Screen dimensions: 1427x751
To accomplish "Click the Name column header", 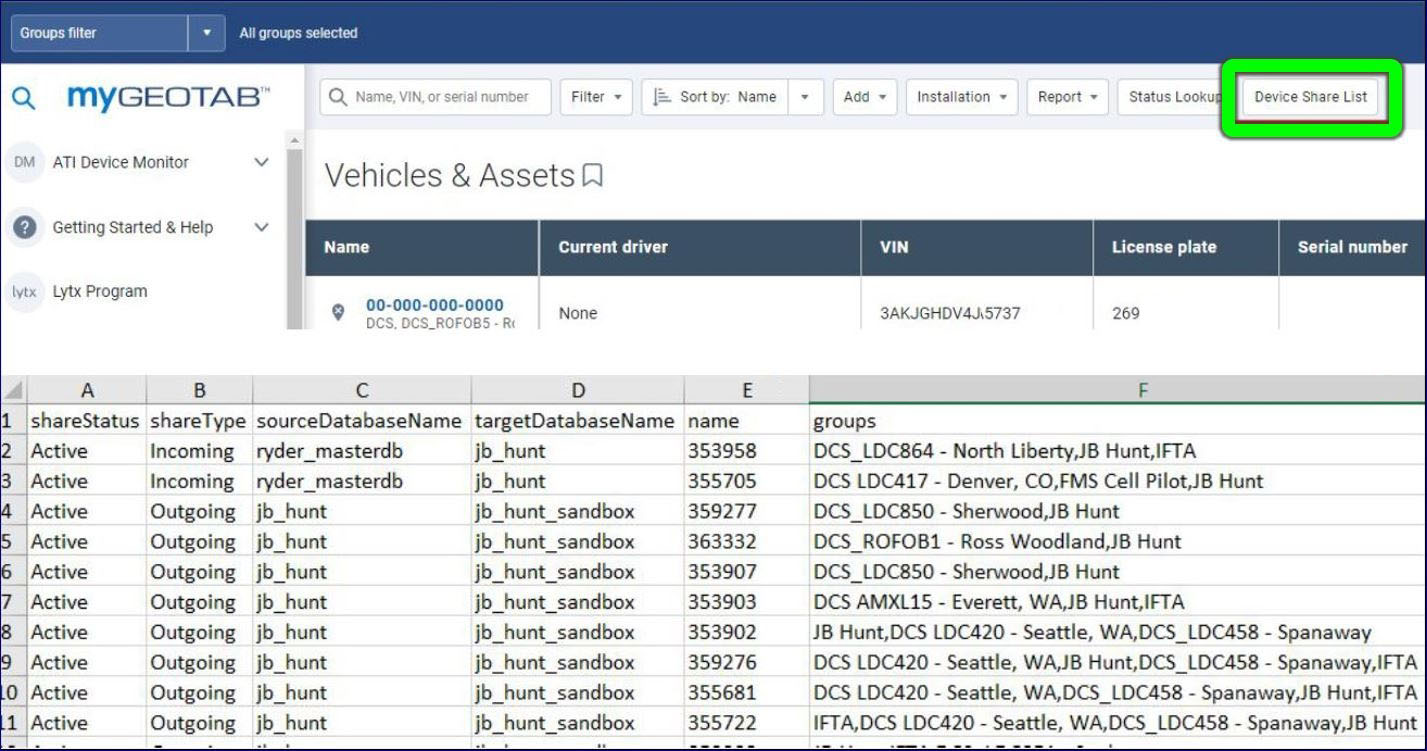I will pos(422,247).
